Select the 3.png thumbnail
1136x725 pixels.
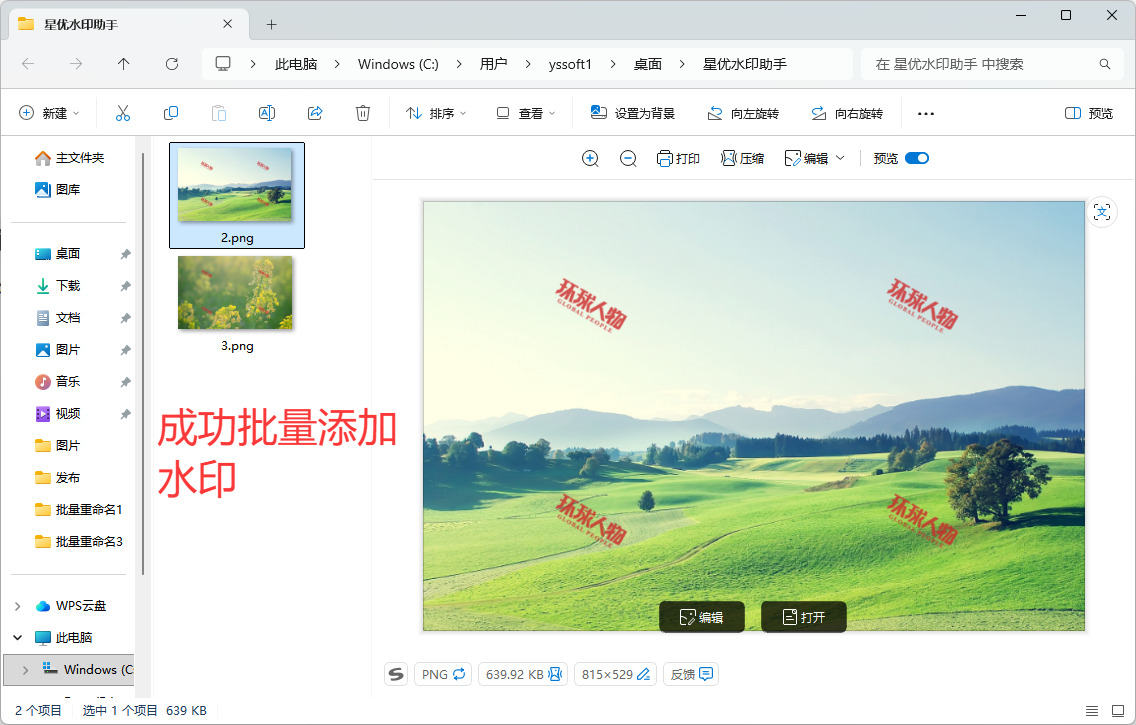(x=237, y=304)
